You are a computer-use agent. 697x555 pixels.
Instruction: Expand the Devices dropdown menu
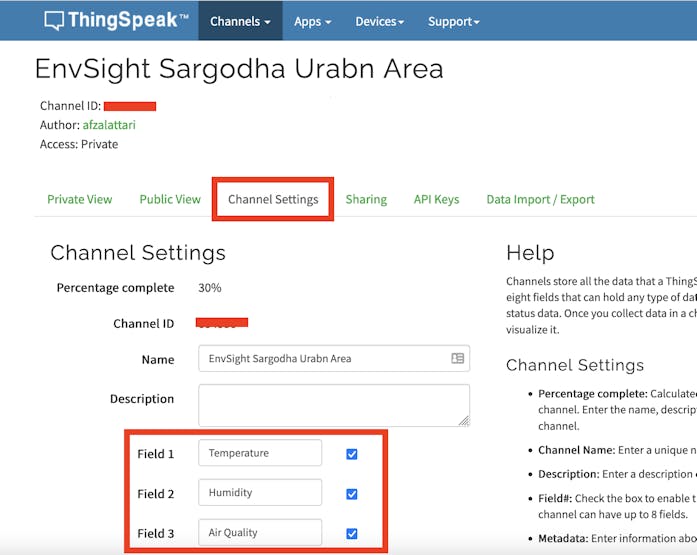[379, 21]
